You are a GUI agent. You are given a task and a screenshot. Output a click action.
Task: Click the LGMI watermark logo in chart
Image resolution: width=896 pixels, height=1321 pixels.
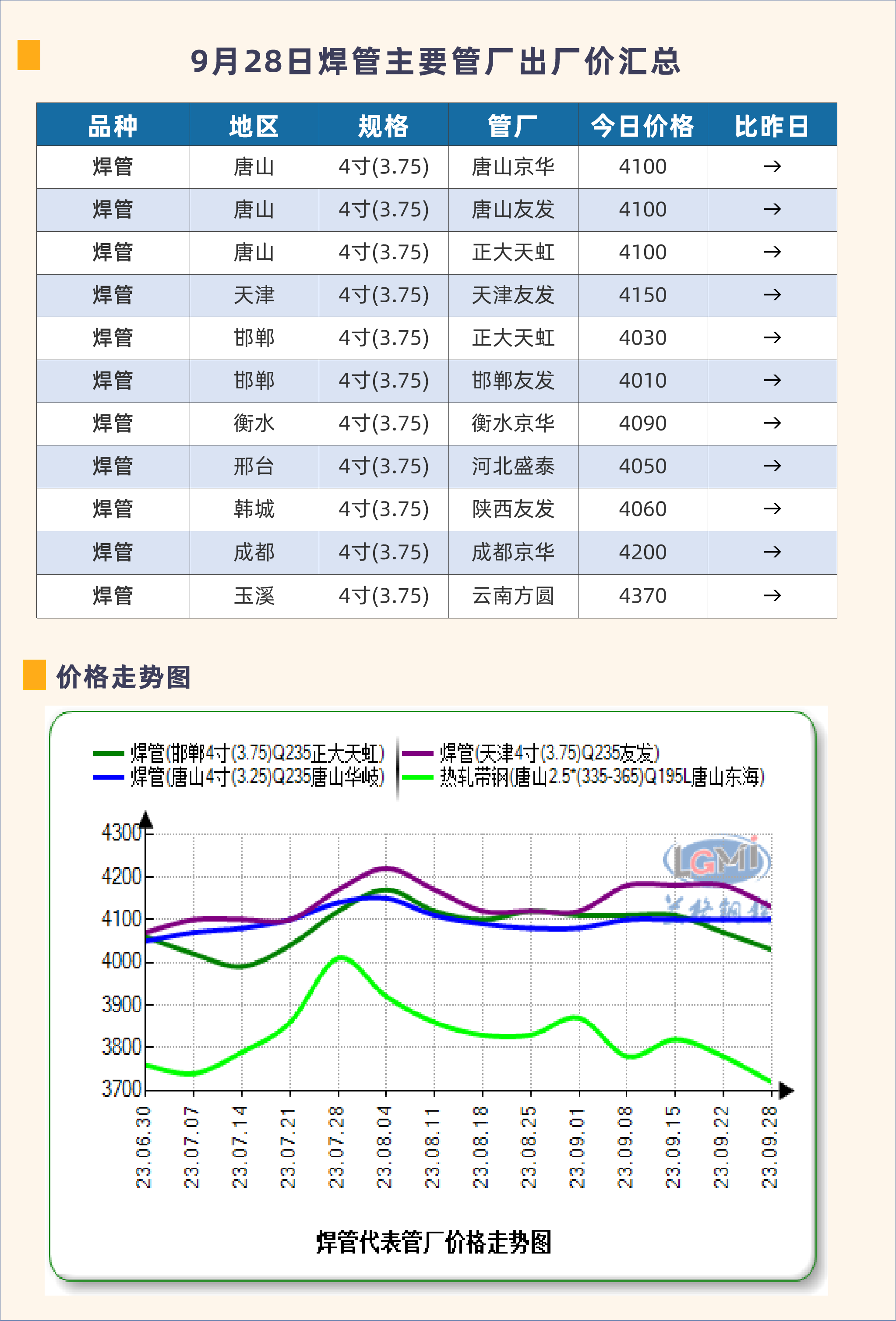pyautogui.click(x=717, y=859)
